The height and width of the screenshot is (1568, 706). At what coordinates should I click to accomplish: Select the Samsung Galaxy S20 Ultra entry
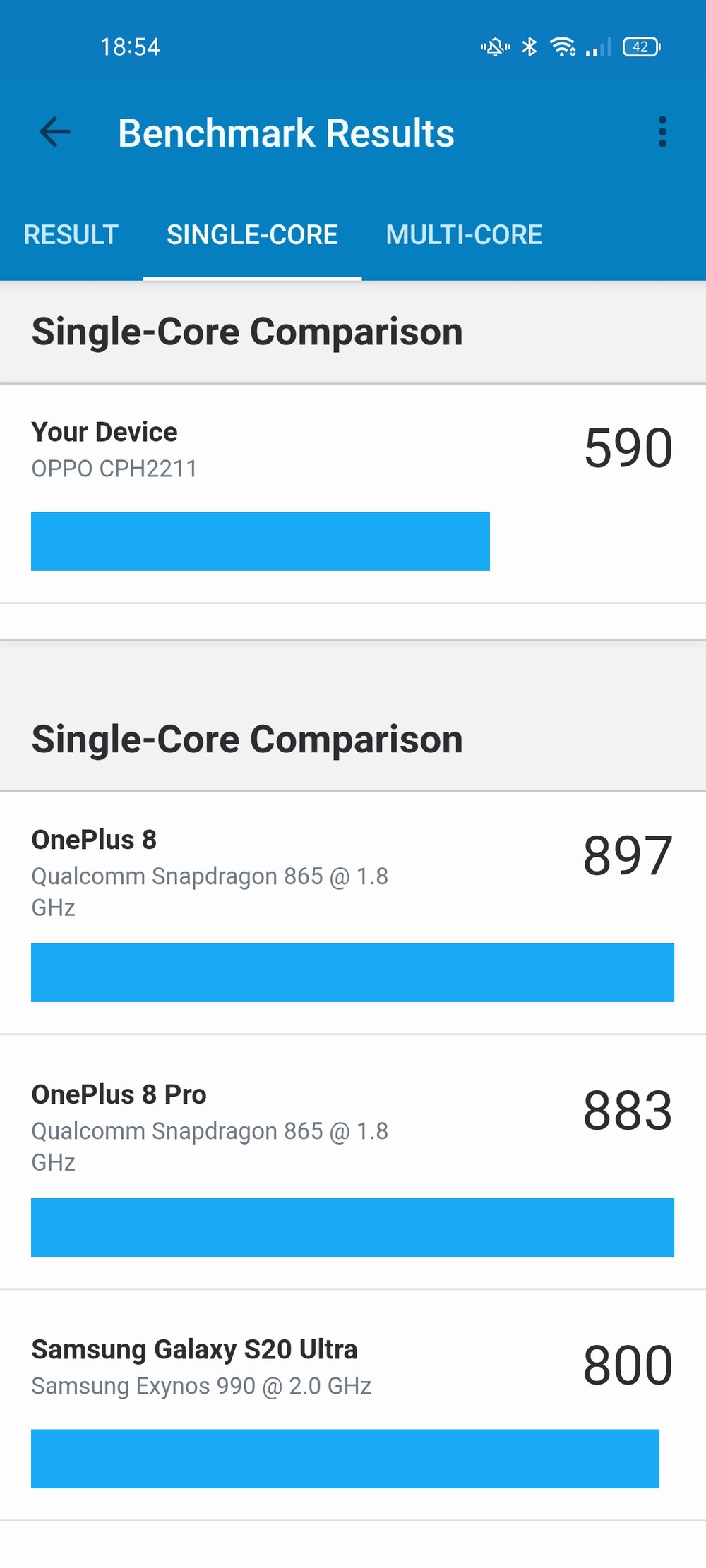(x=353, y=1405)
